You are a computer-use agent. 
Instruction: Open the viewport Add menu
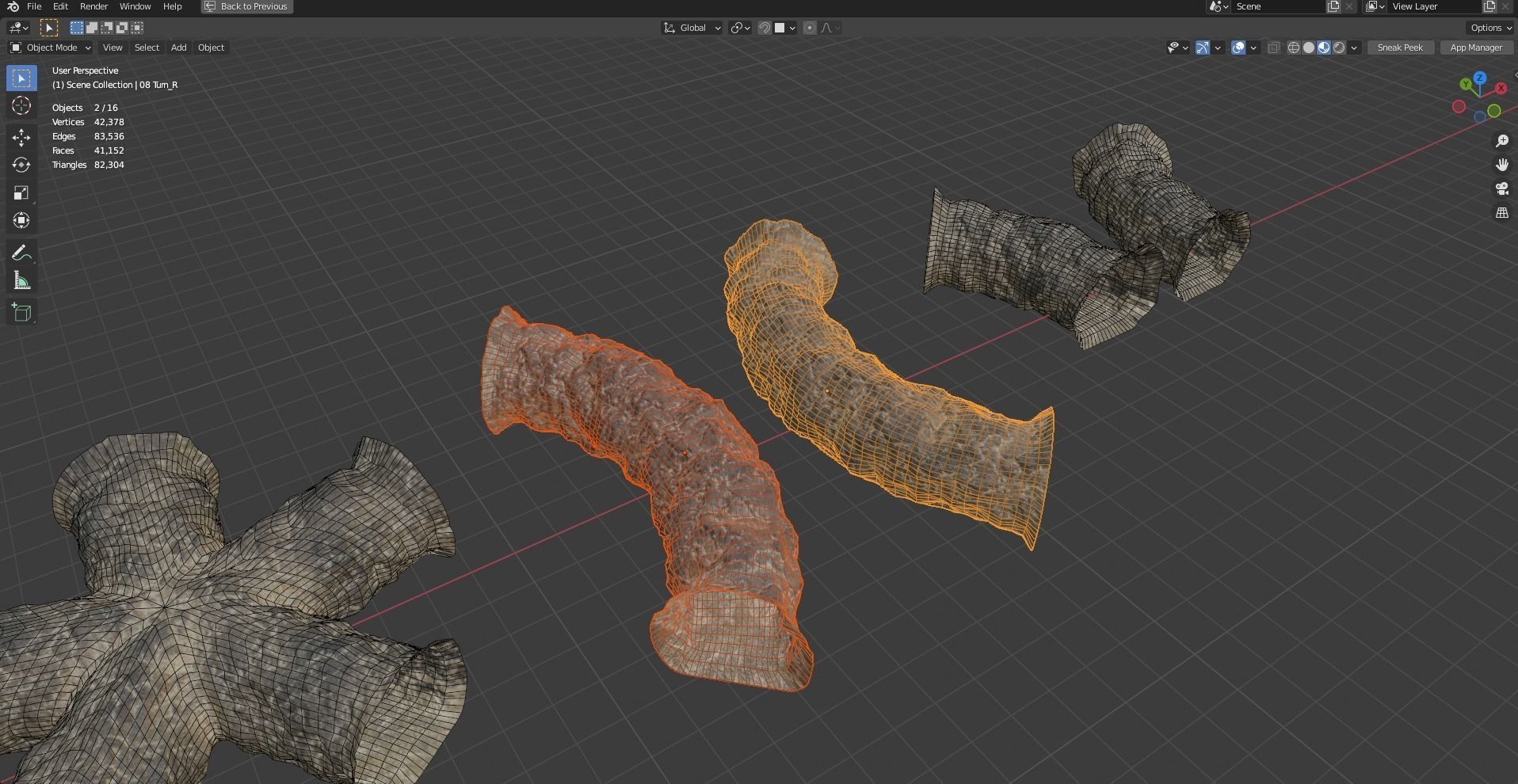click(179, 48)
